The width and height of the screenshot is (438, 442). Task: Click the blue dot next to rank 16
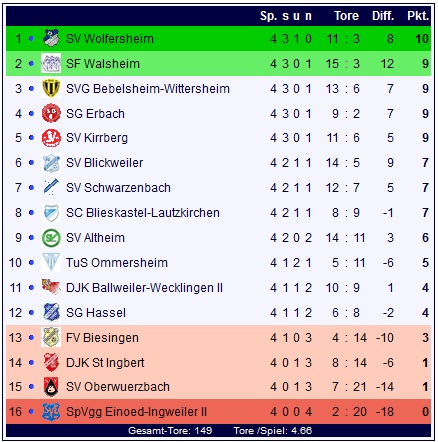click(31, 412)
